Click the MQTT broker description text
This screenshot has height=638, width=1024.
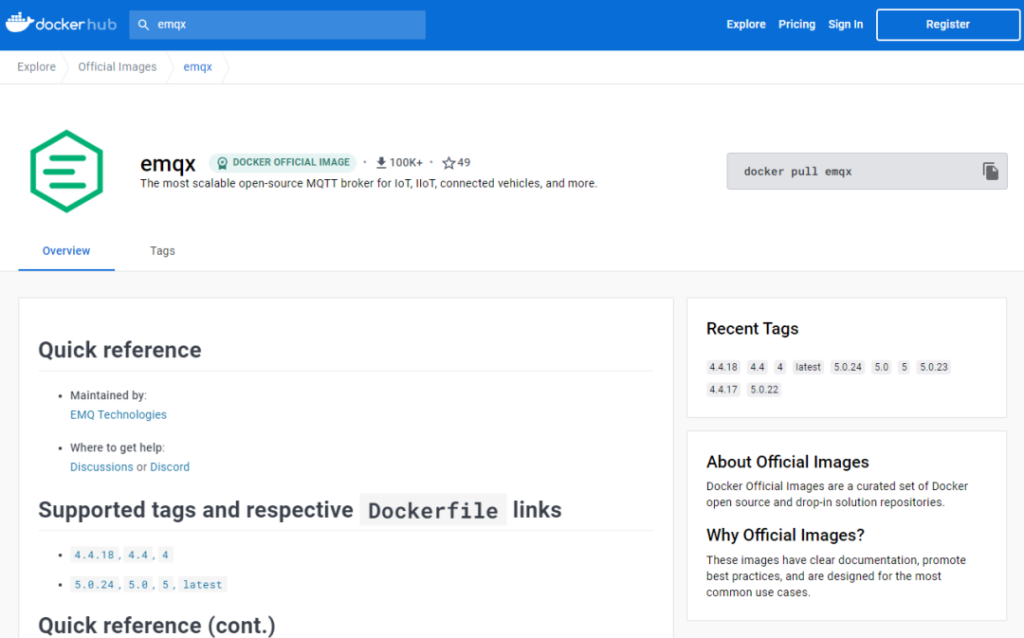tap(368, 183)
